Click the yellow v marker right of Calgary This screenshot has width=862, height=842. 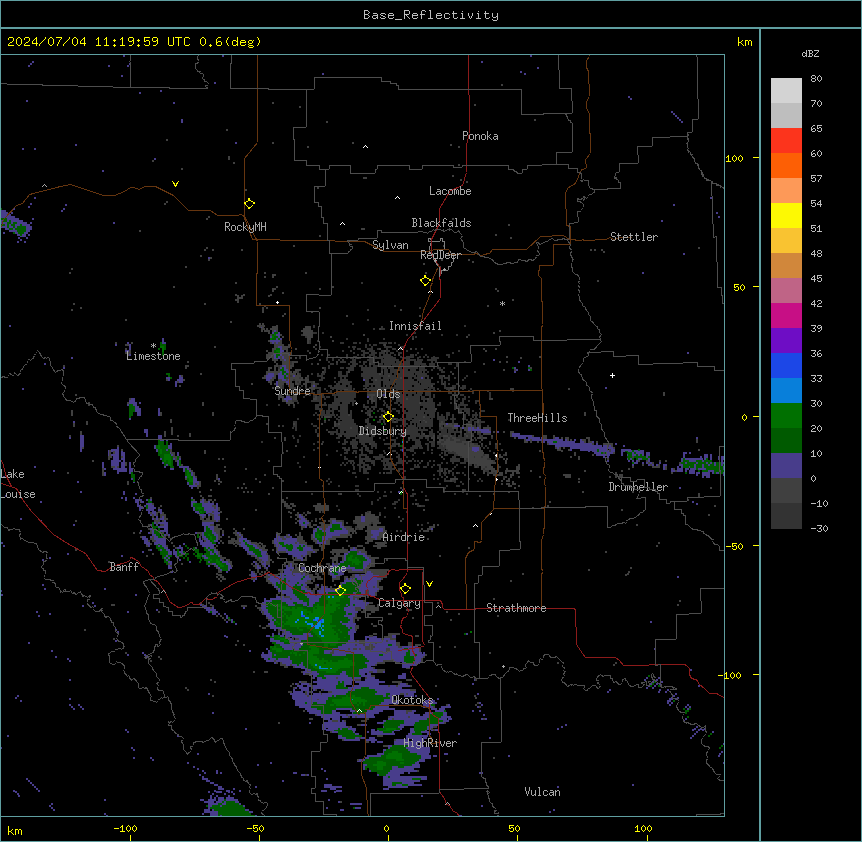point(429,584)
